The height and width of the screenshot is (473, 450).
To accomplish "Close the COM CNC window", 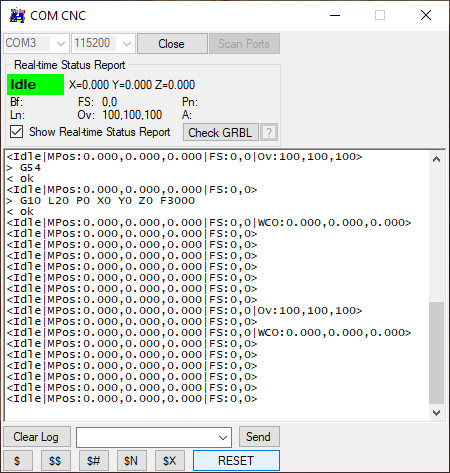I will [x=426, y=15].
